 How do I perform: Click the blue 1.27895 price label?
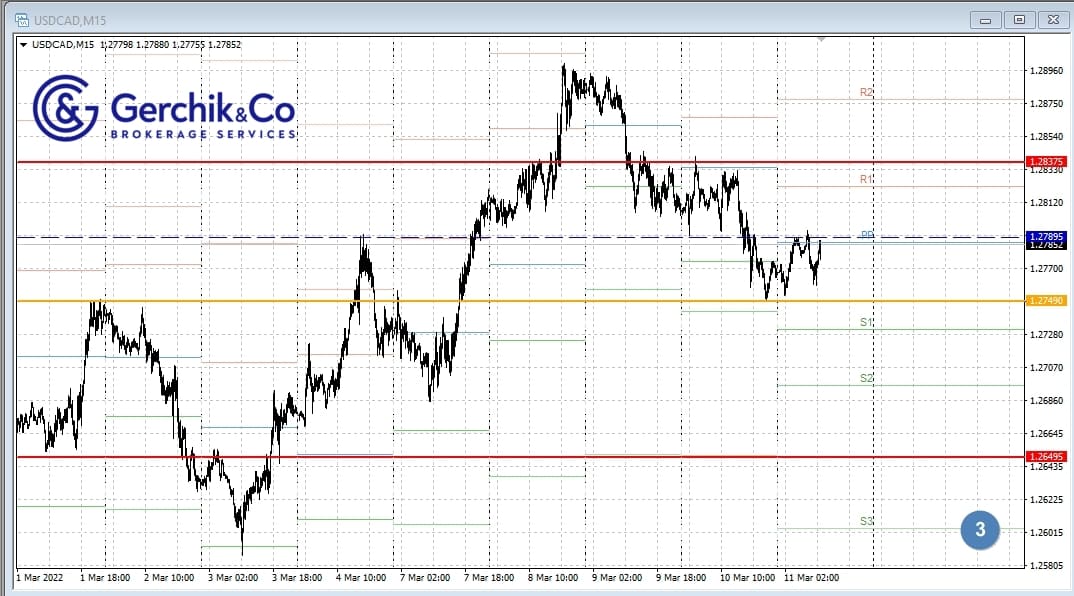[1047, 236]
